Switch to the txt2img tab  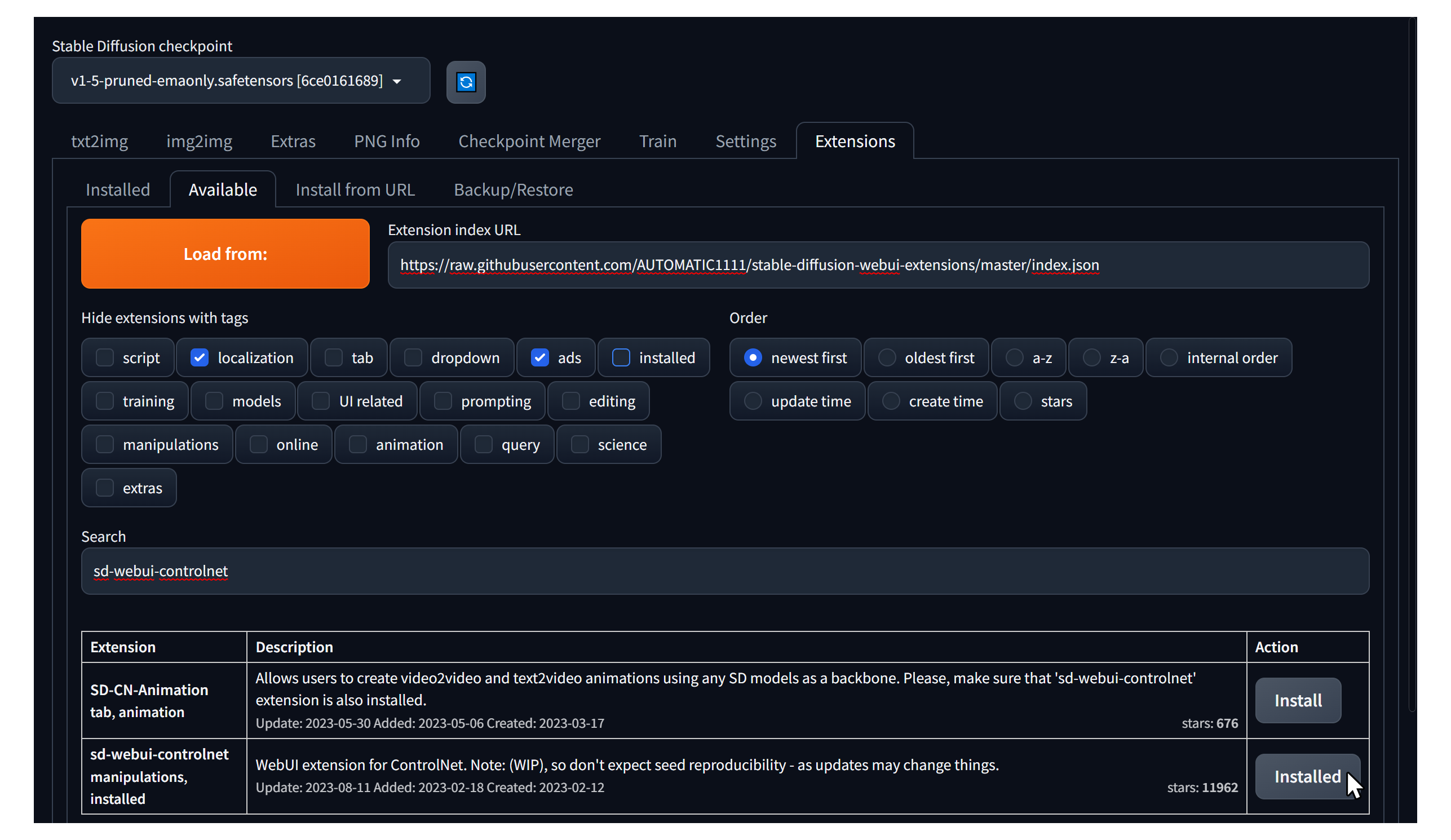point(99,141)
